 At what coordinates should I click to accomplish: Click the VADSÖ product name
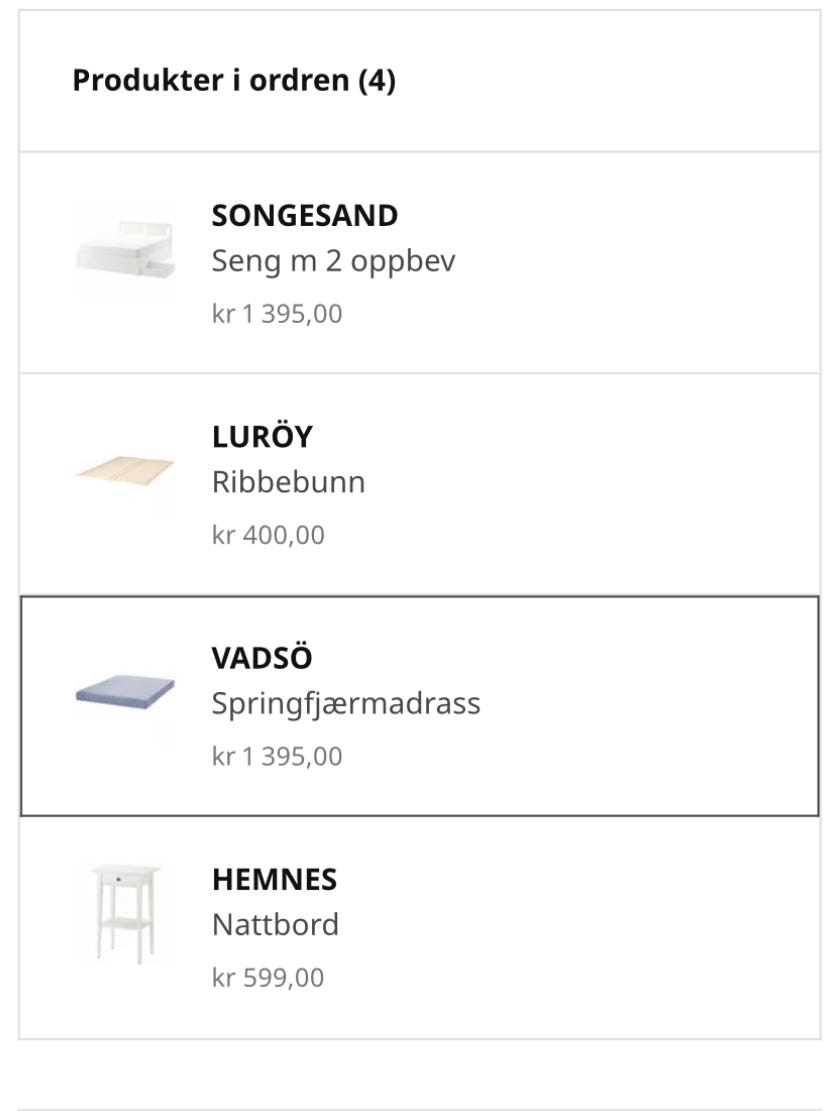point(261,658)
